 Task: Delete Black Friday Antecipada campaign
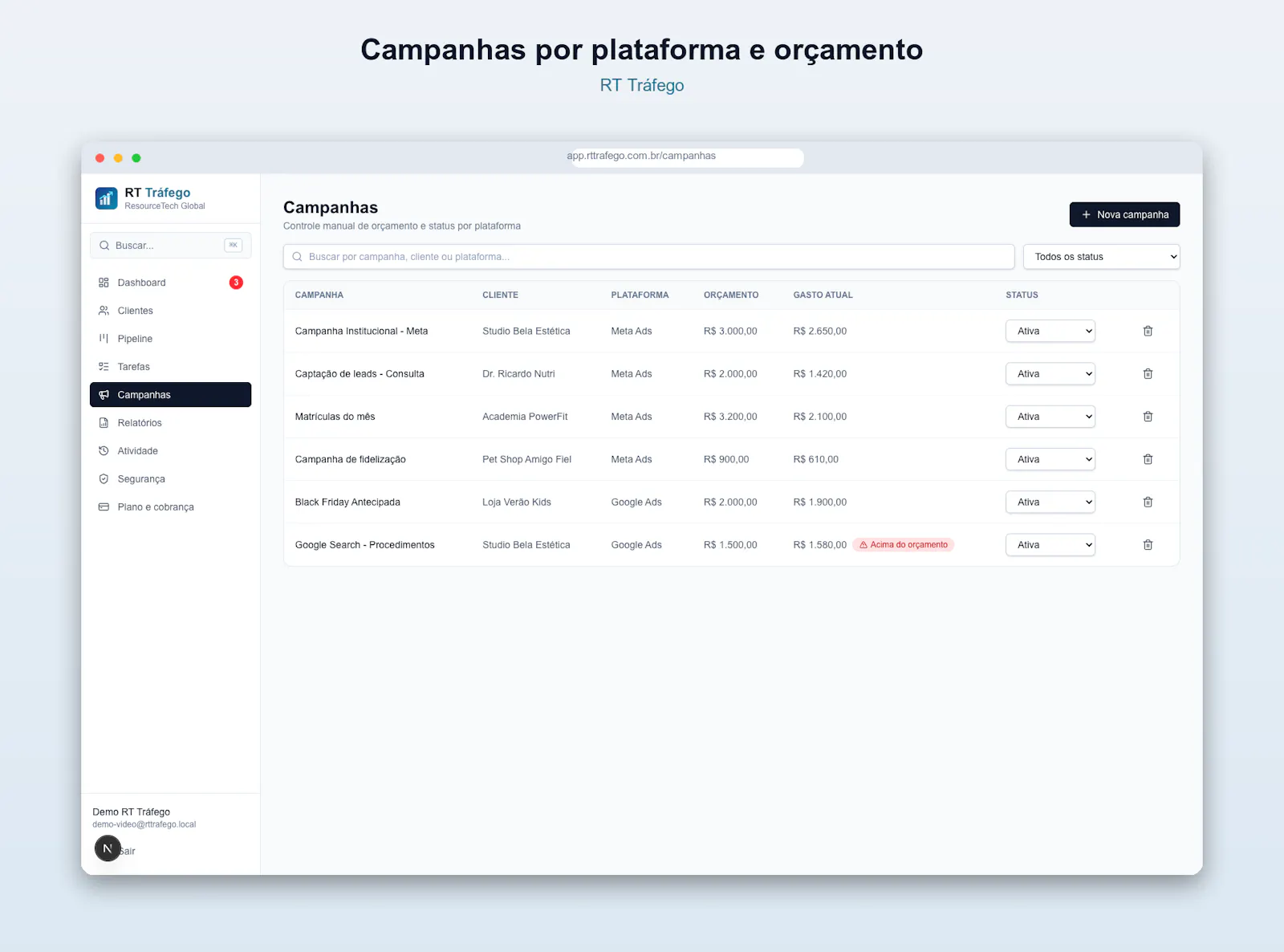pos(1148,502)
